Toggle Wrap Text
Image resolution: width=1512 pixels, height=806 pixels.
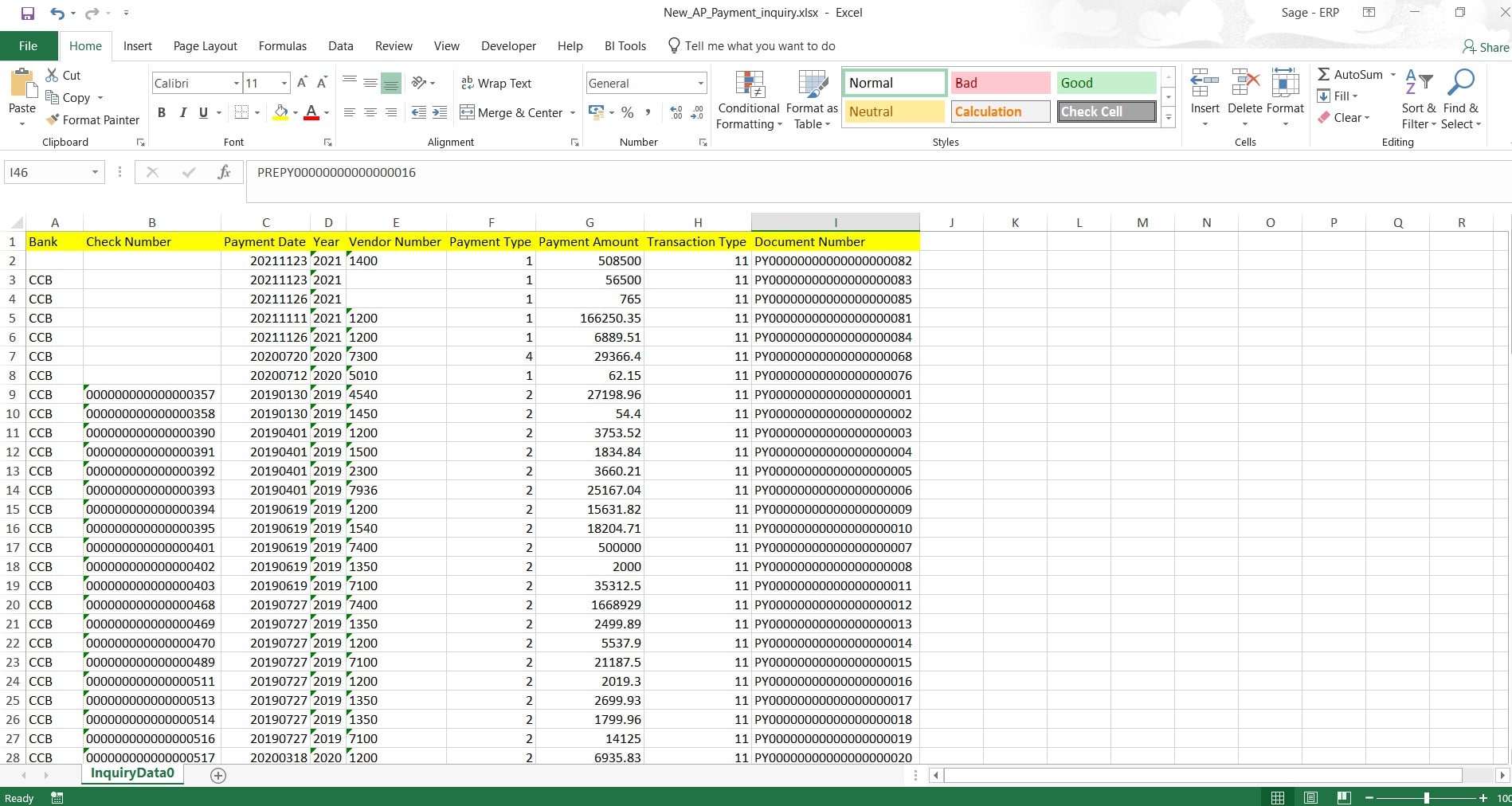[x=496, y=83]
